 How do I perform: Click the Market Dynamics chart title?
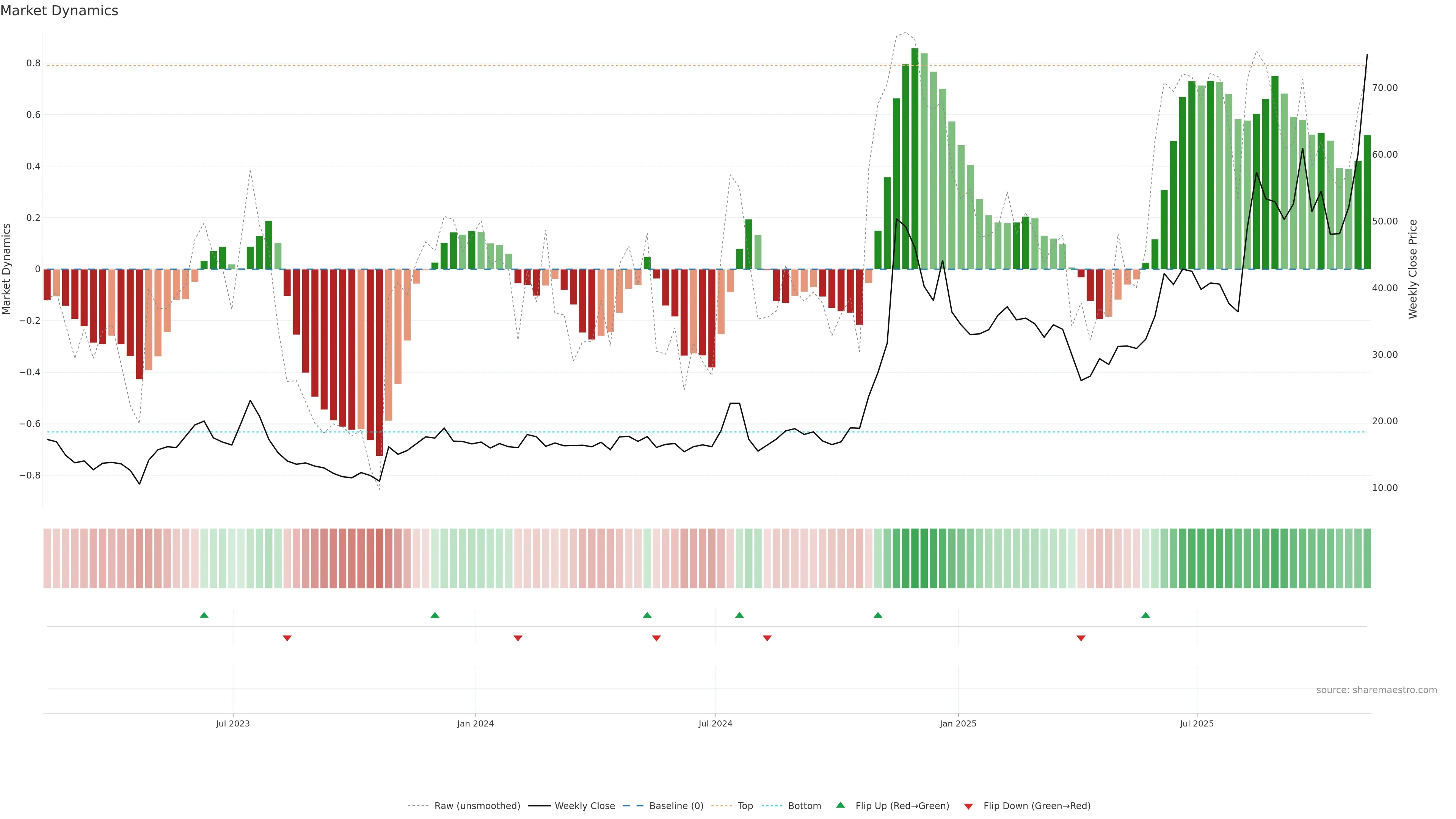(x=60, y=11)
